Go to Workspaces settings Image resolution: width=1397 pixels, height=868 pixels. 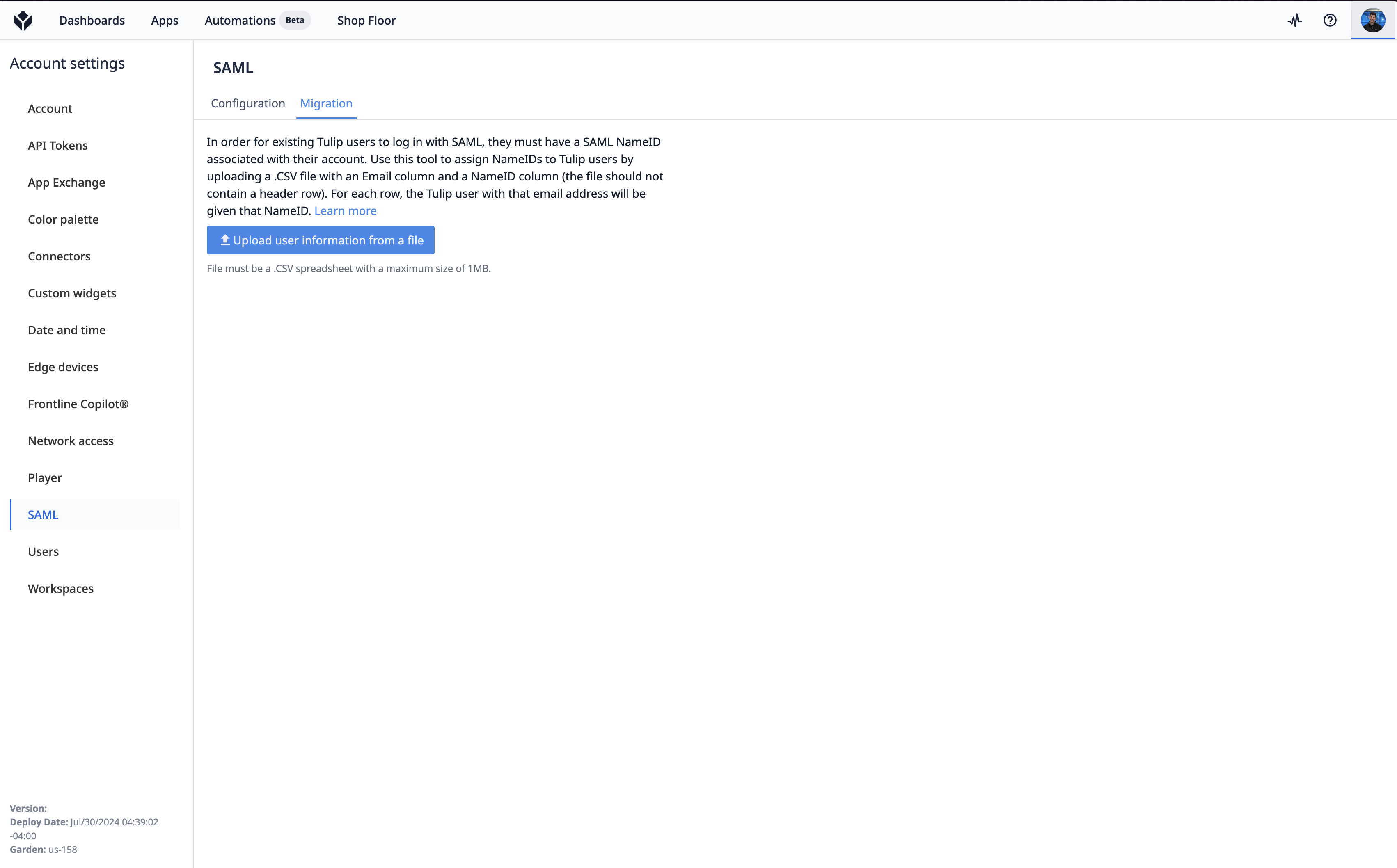click(60, 588)
